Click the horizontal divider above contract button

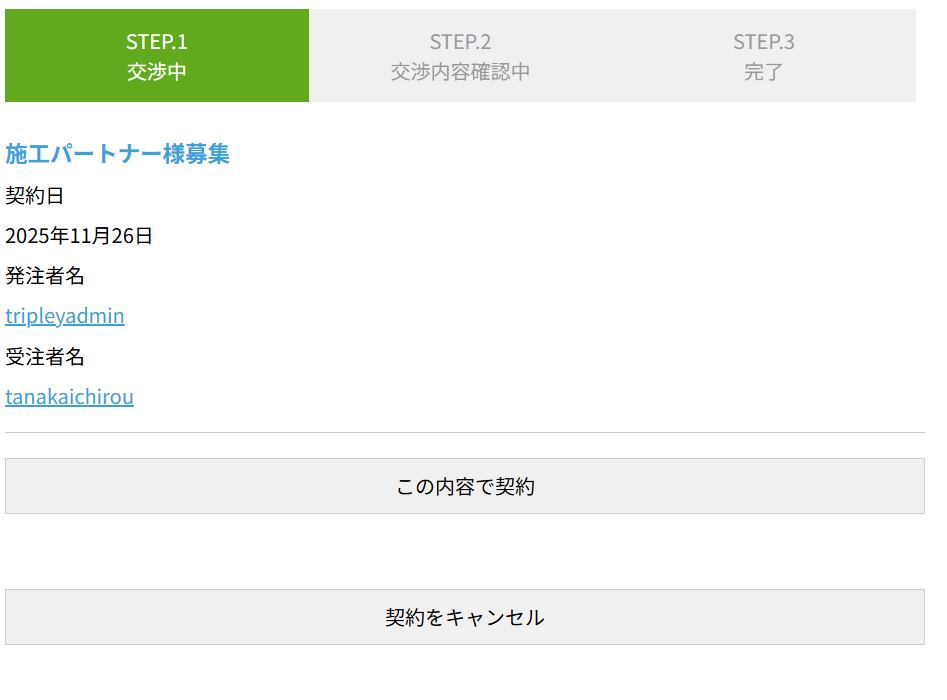[x=465, y=433]
